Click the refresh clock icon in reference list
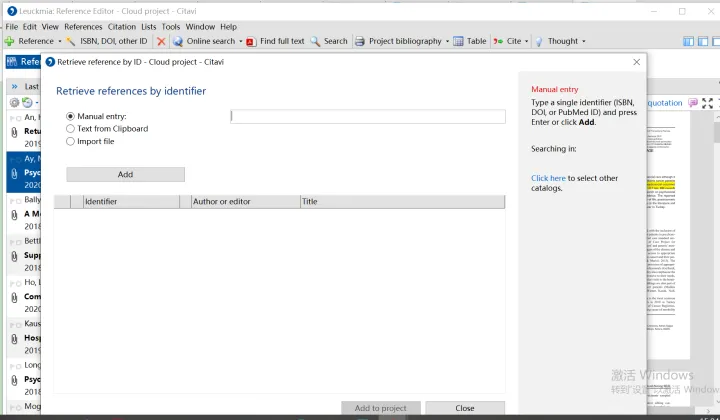The height and width of the screenshot is (420, 720). 28,102
